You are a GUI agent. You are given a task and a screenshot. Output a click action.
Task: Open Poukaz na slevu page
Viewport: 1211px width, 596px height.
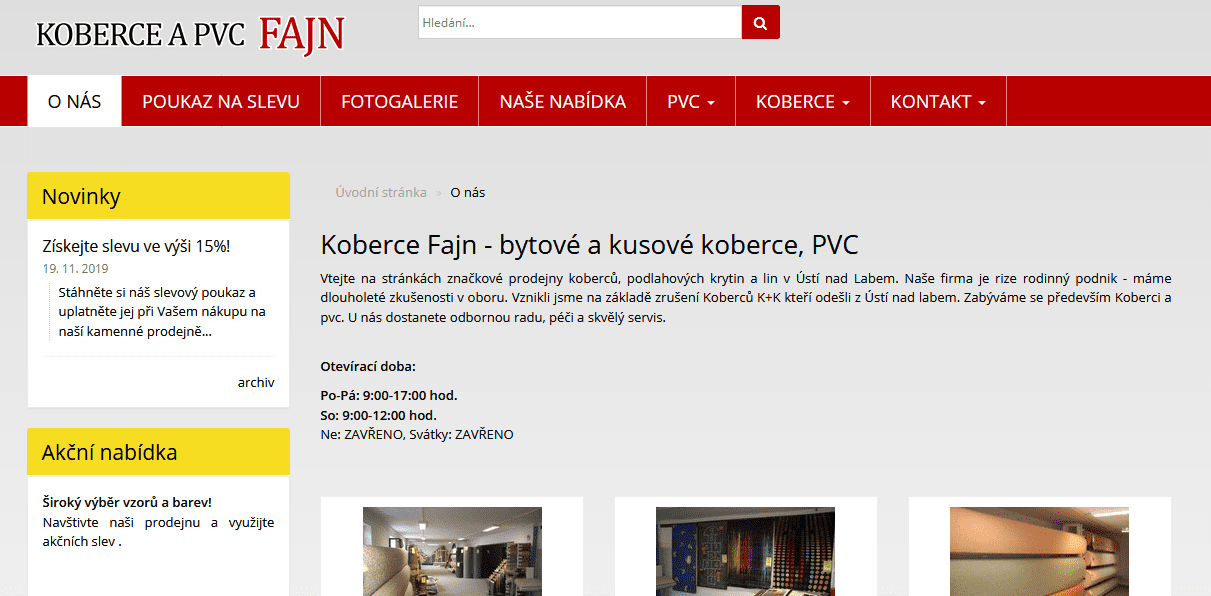tap(221, 101)
